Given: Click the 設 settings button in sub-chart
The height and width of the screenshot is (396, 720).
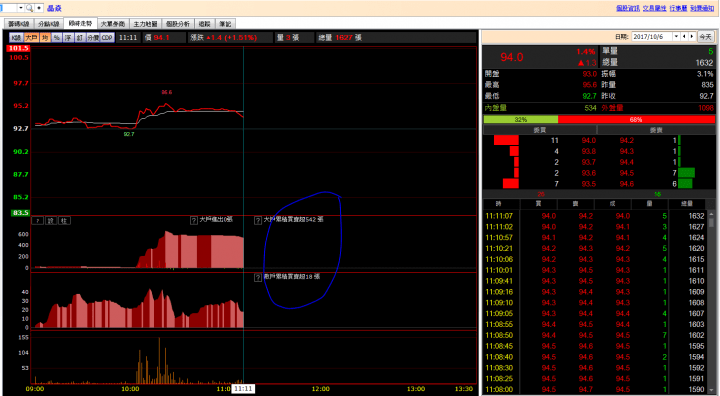Looking at the screenshot, I should pos(51,221).
